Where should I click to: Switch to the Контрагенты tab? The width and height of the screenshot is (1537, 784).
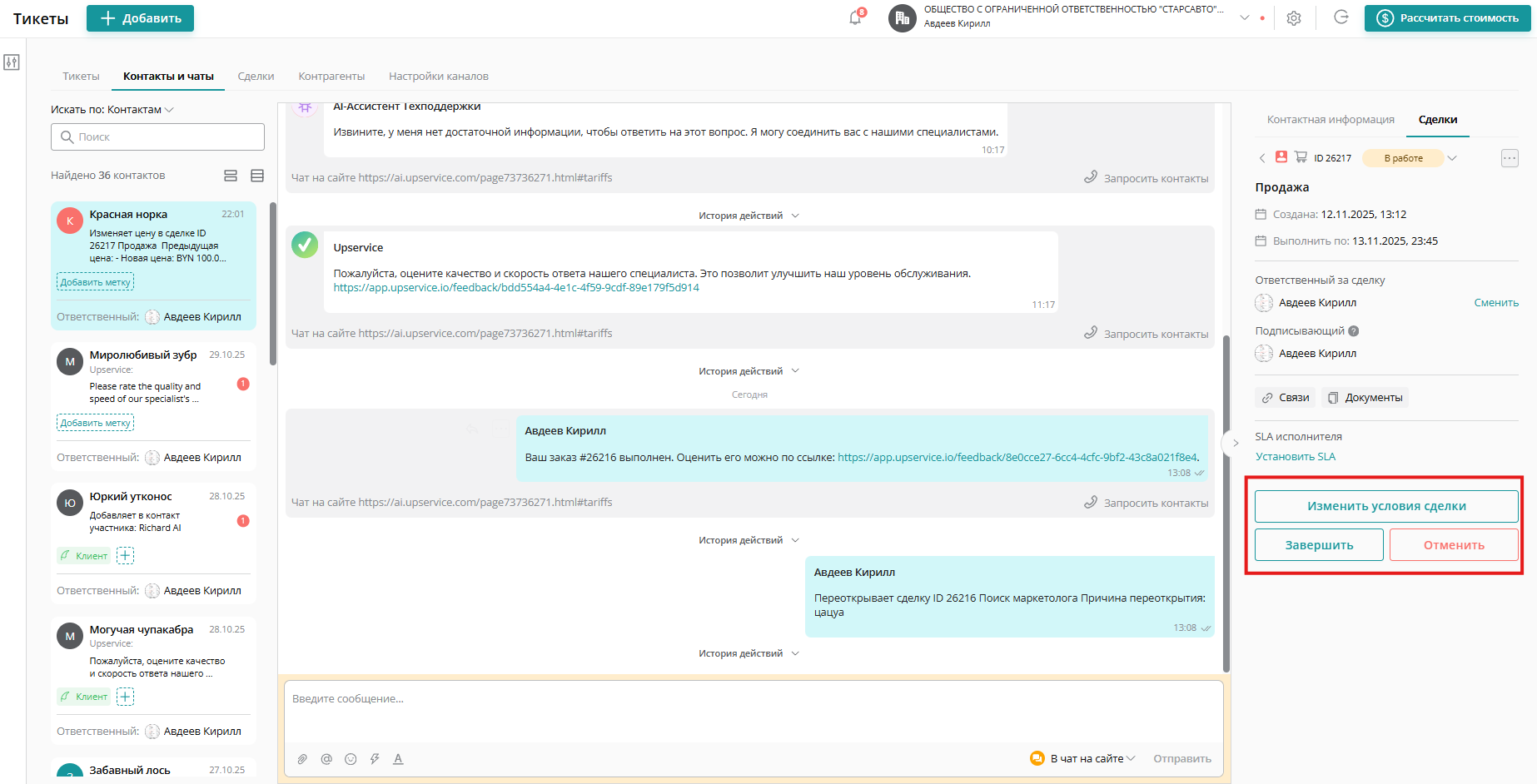point(331,76)
